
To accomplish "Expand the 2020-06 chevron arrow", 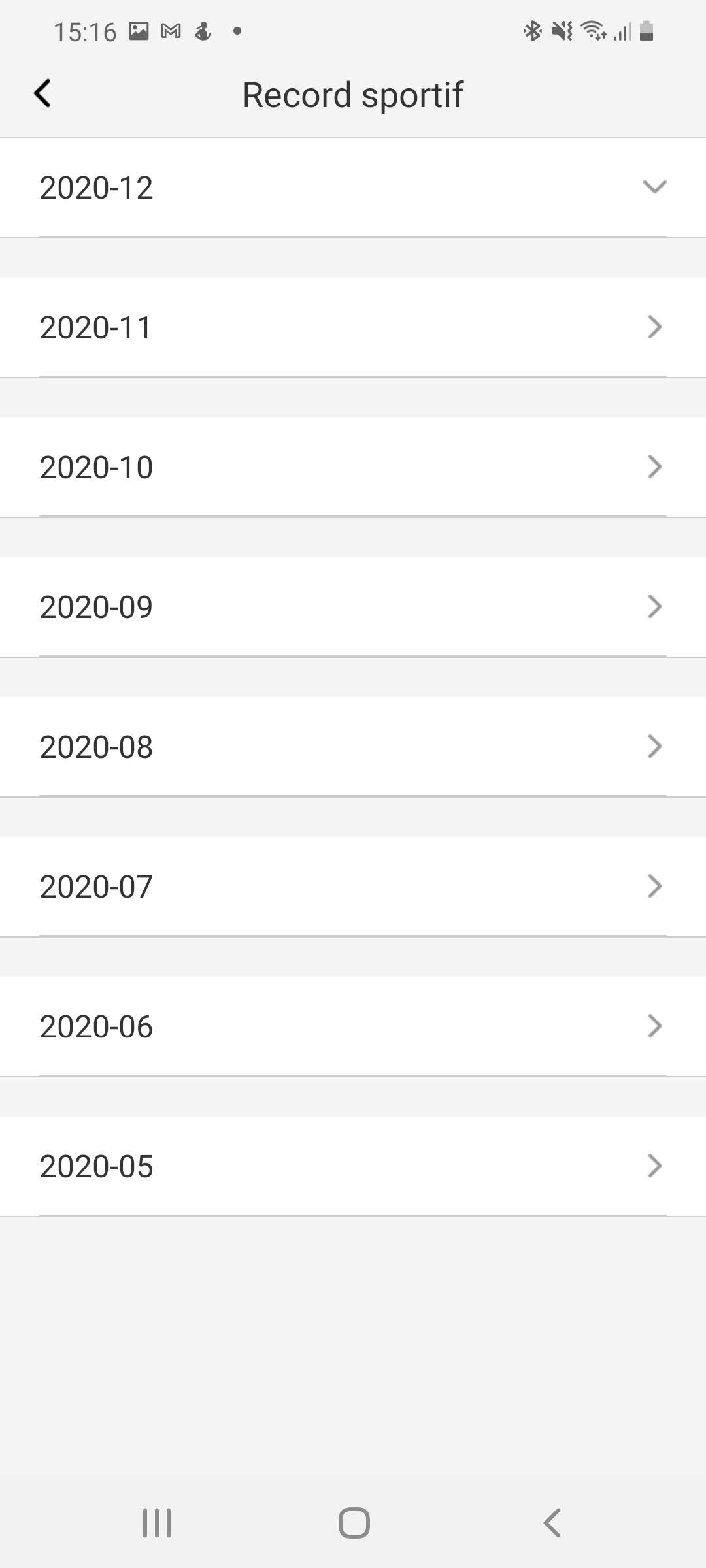I will 654,1026.
